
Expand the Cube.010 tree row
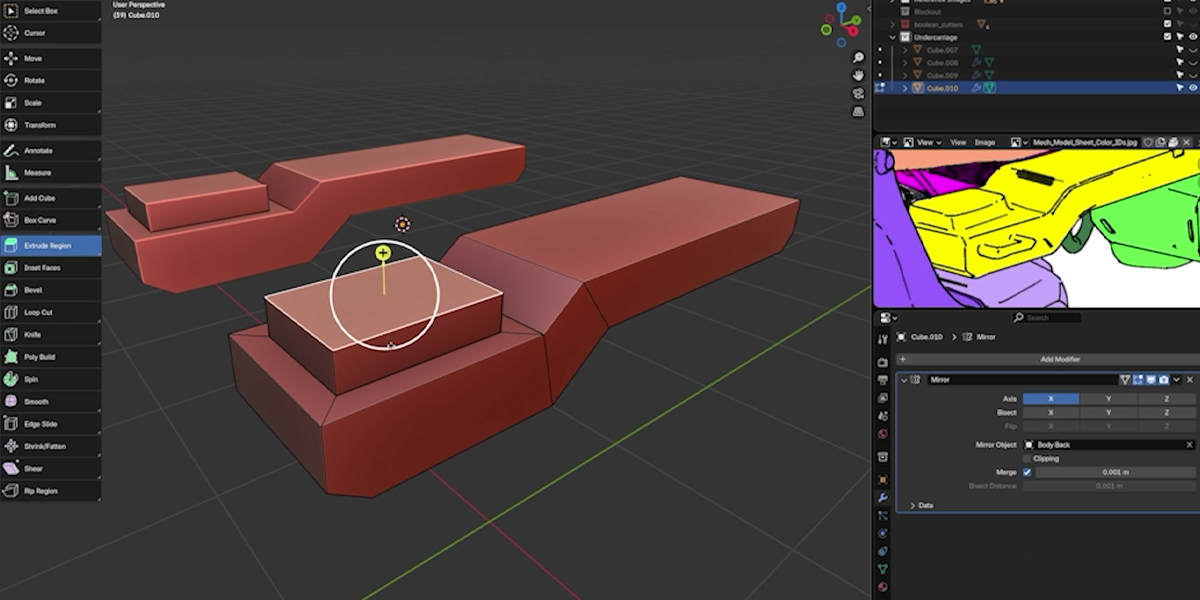(905, 88)
